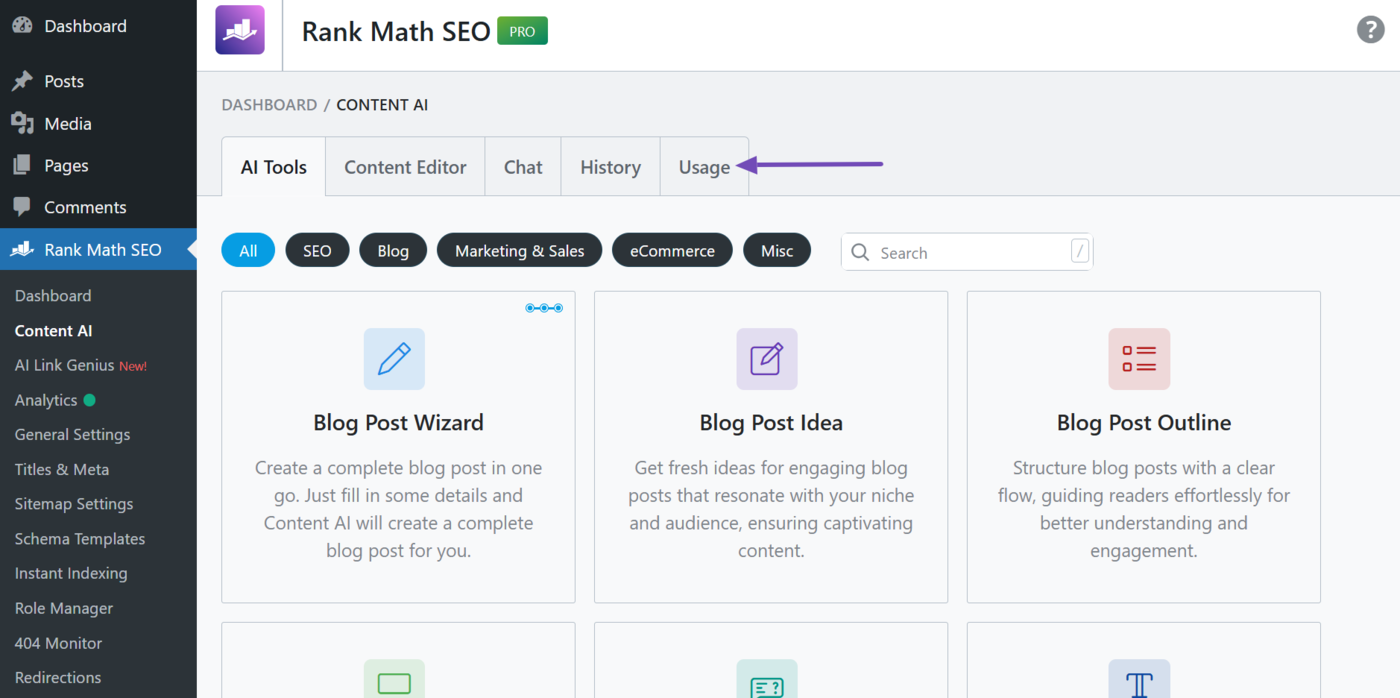Open 404 Monitor submenu item
This screenshot has height=698, width=1400.
coord(58,643)
